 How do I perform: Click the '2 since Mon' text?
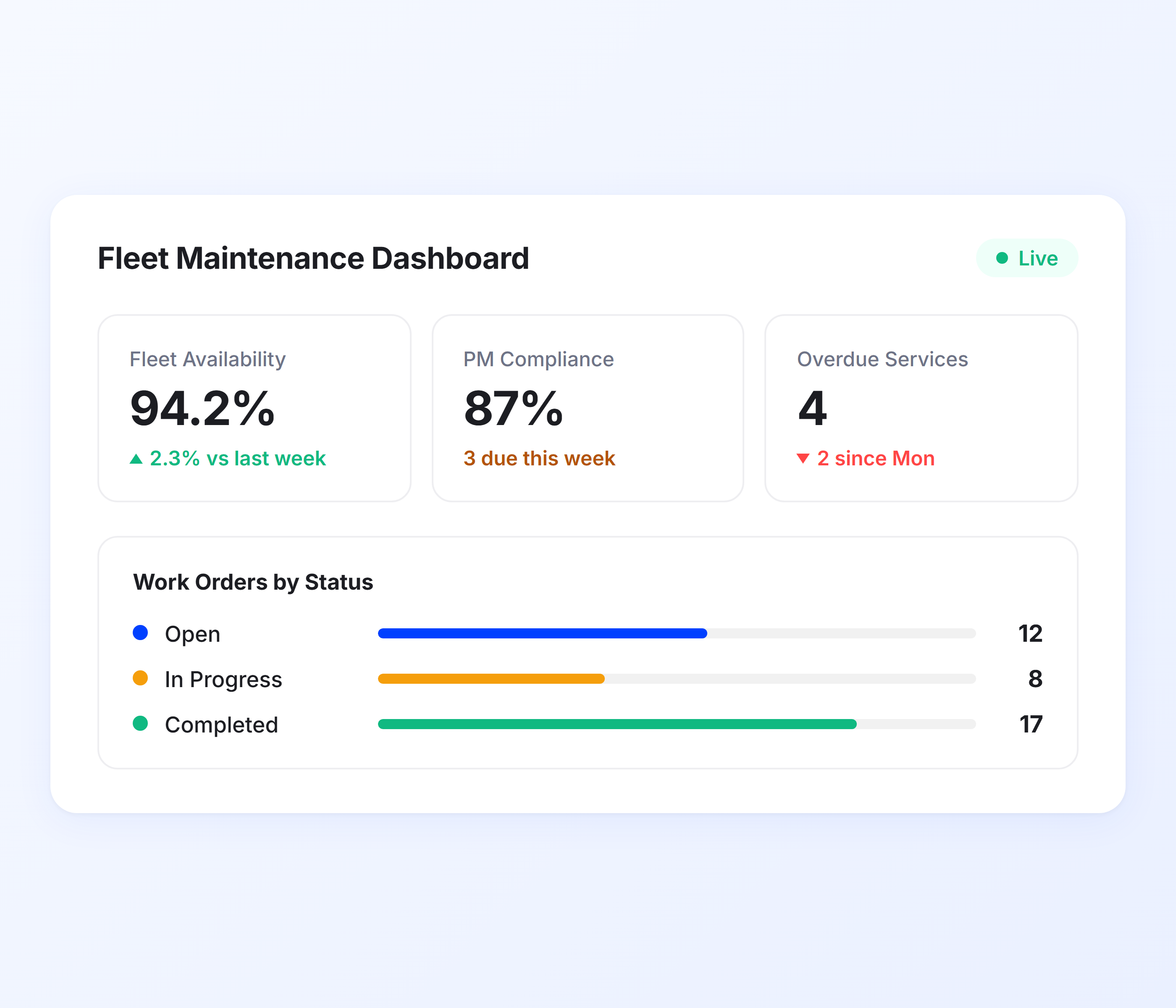(876, 459)
